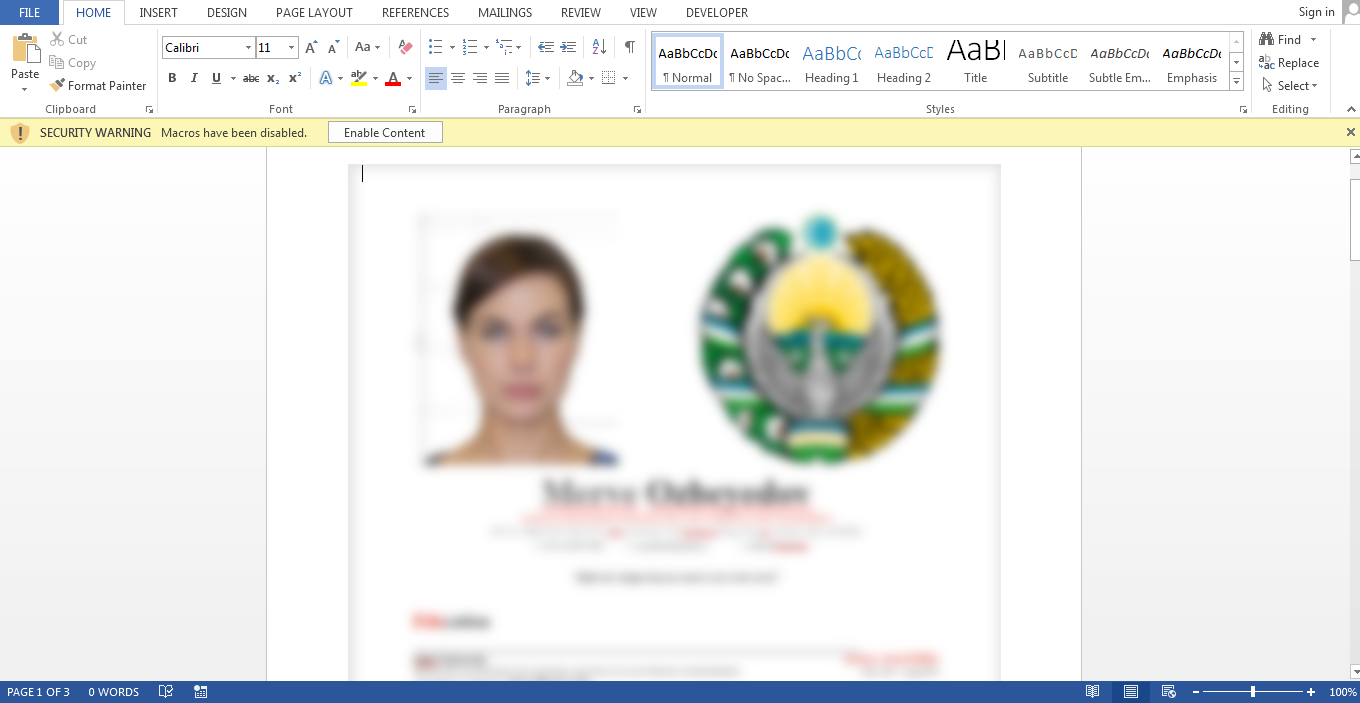Apply strikethrough formatting
The height and width of the screenshot is (703, 1360).
pyautogui.click(x=251, y=78)
